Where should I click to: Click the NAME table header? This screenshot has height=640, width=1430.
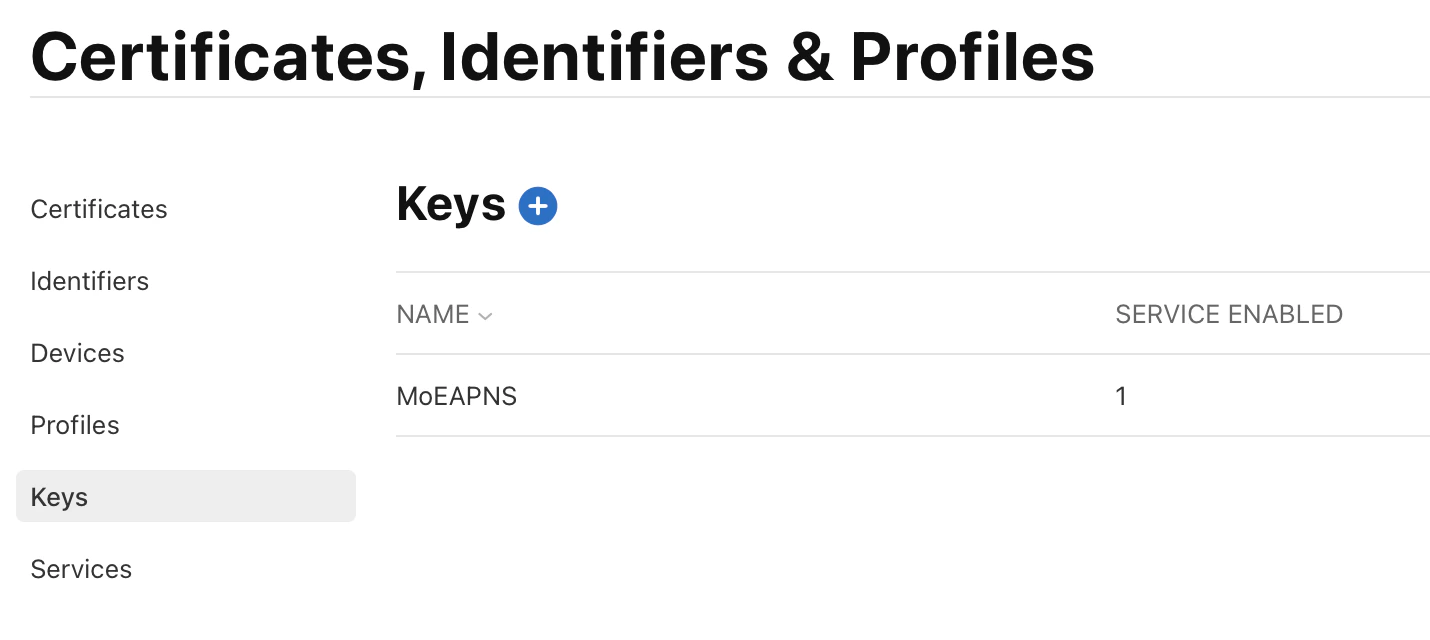point(434,314)
